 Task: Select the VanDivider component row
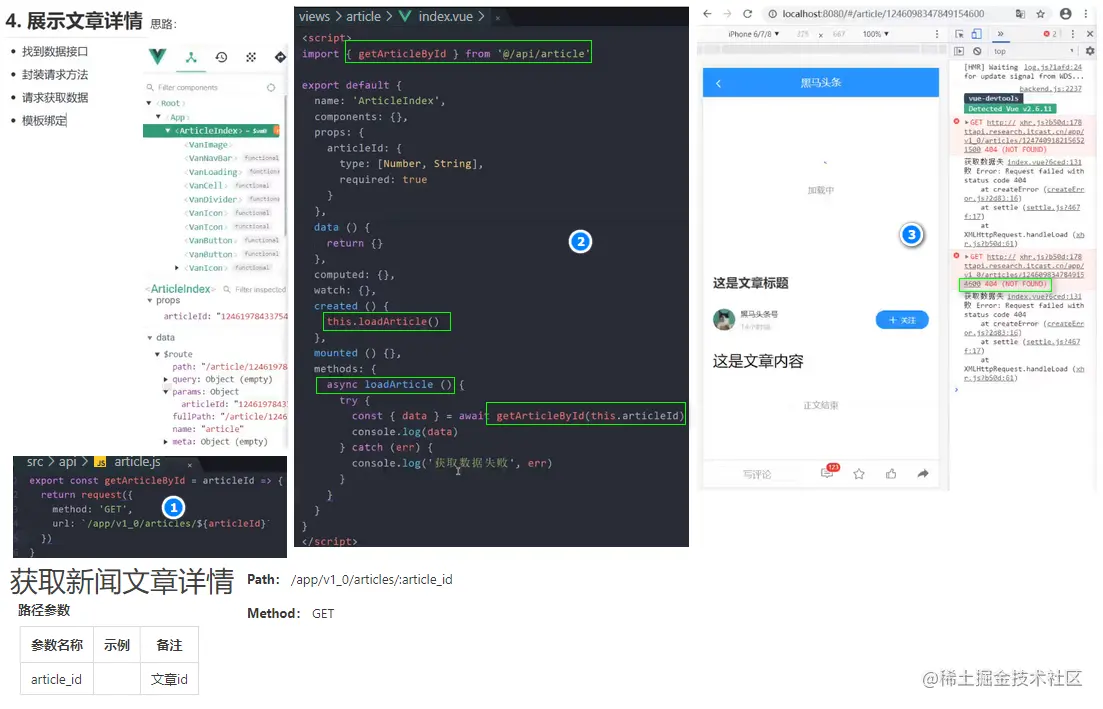click(x=232, y=199)
